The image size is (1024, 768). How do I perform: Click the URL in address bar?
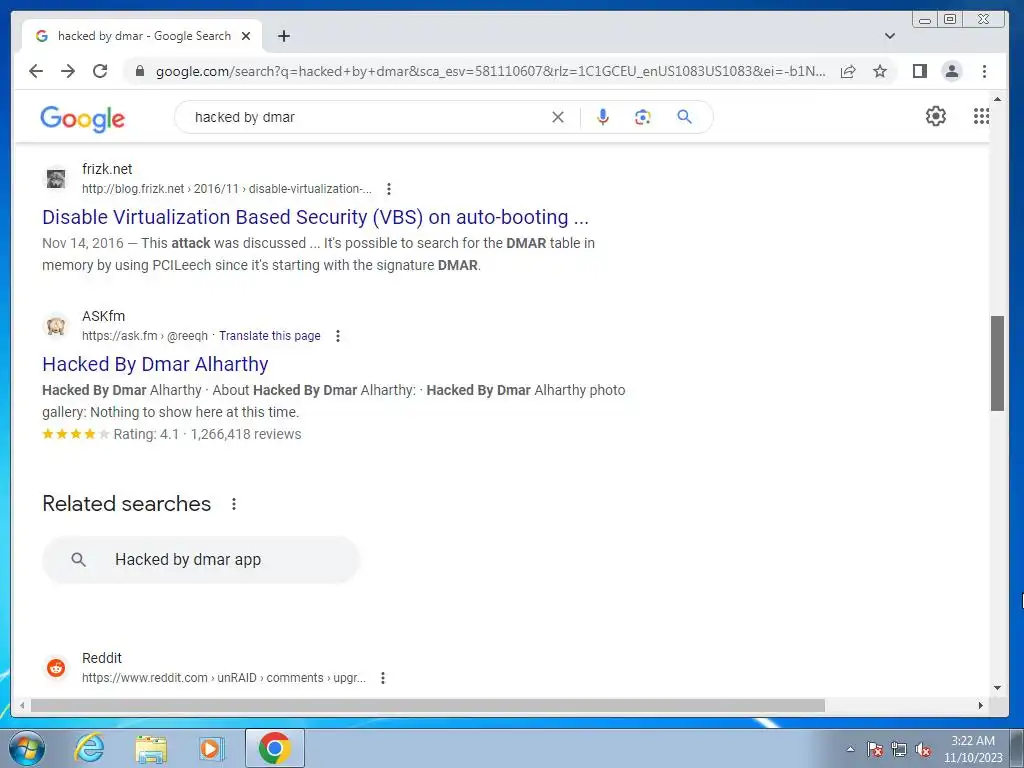pyautogui.click(x=490, y=71)
